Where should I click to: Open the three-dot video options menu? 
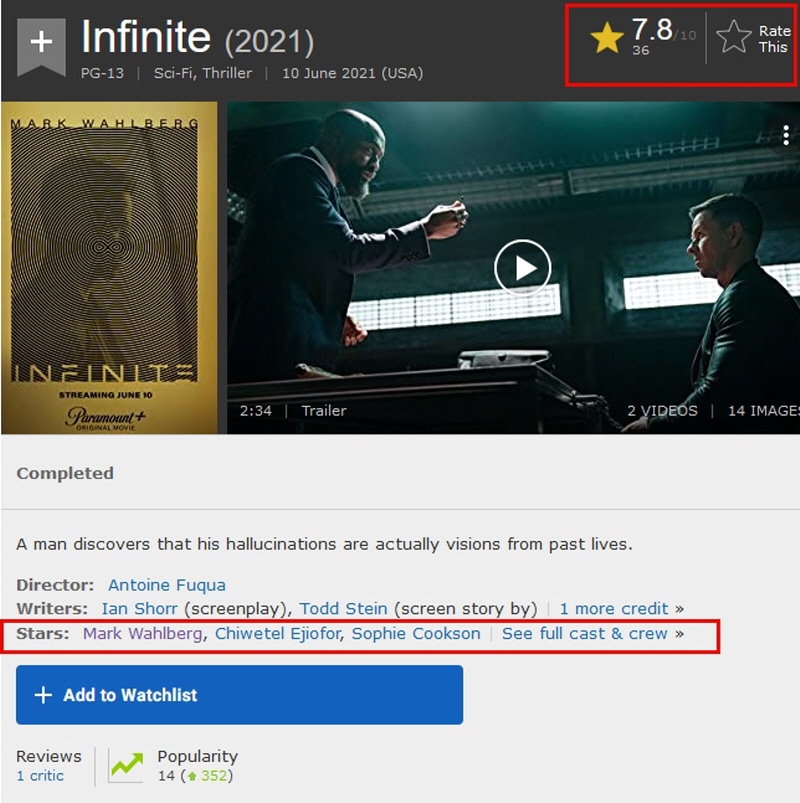tap(786, 135)
